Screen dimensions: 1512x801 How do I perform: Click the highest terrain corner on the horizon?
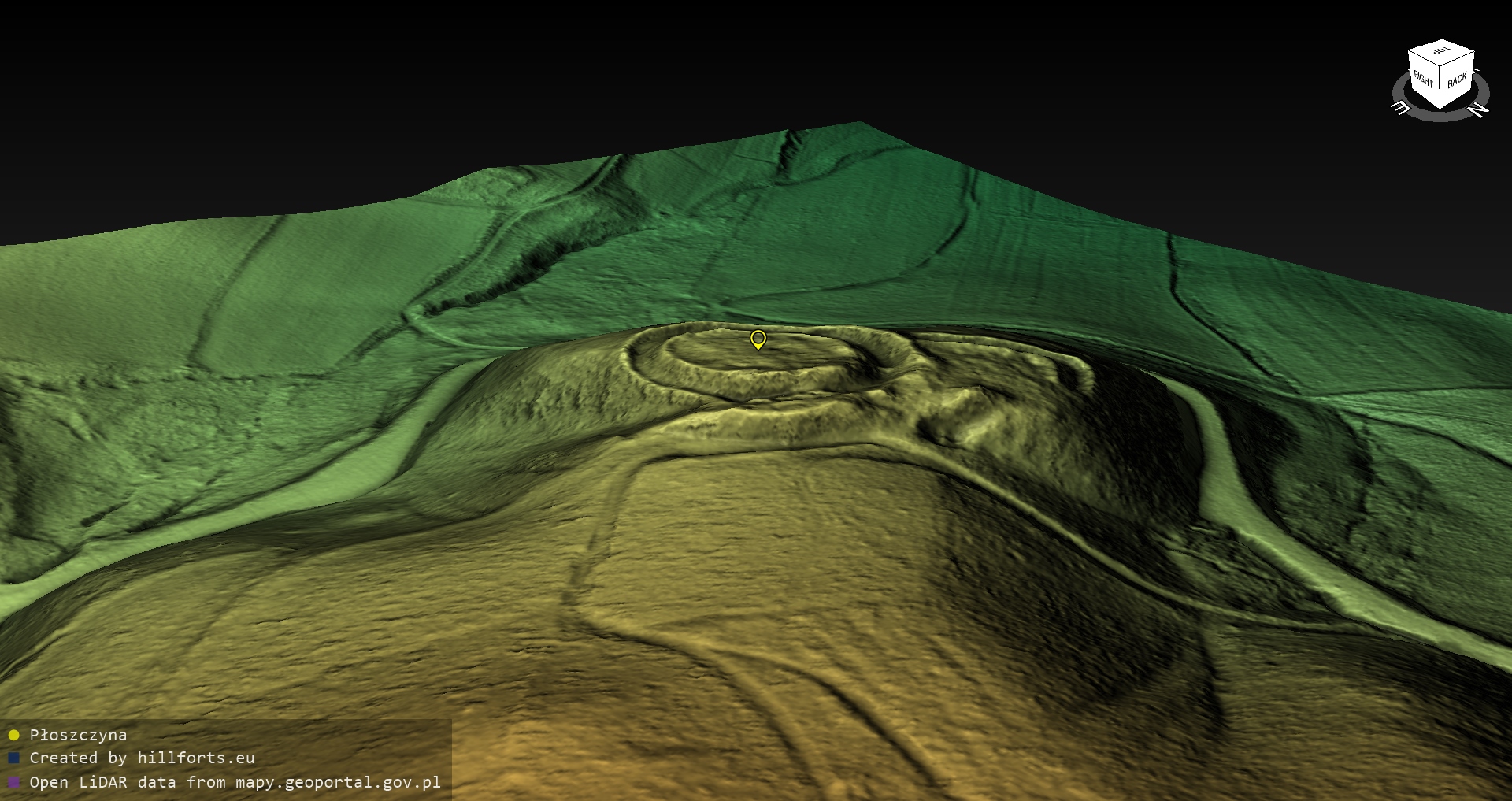858,124
